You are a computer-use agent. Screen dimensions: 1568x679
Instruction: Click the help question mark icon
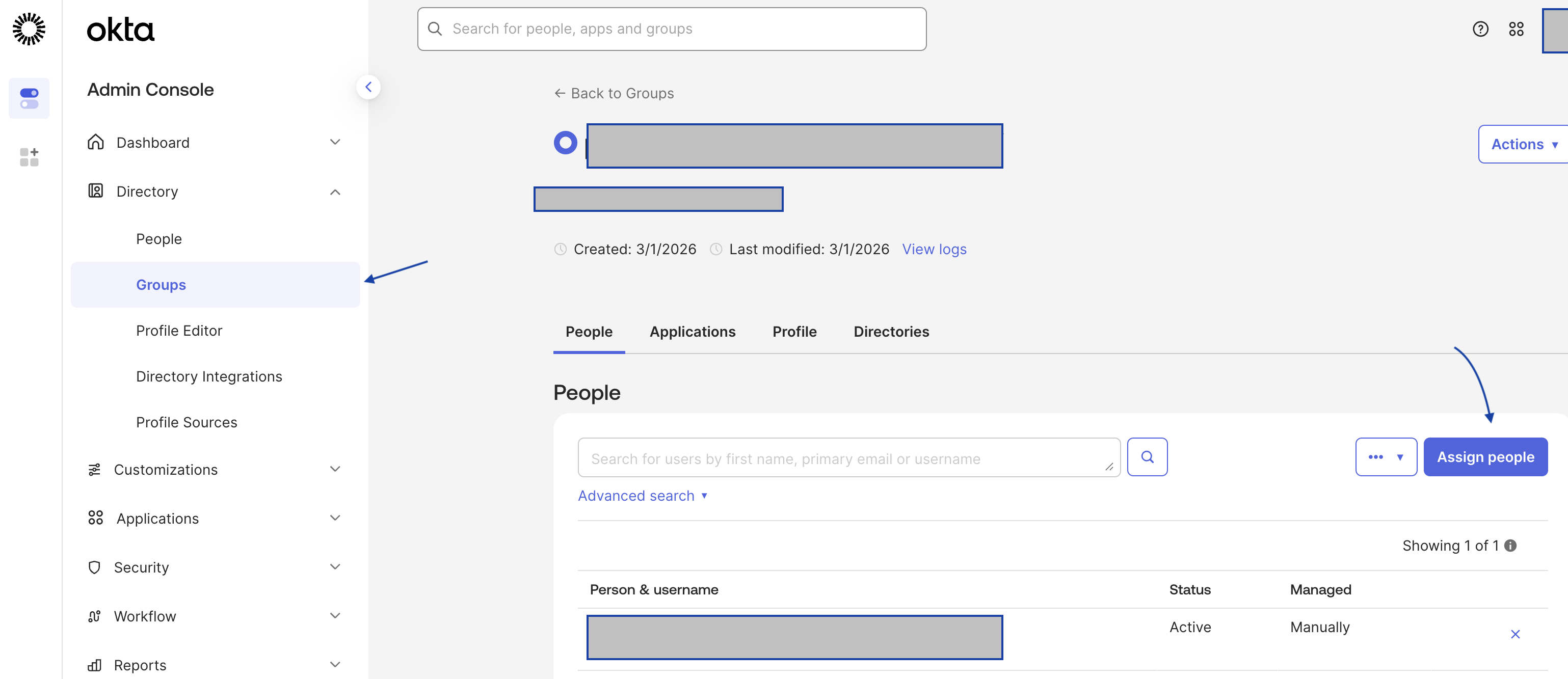click(1480, 29)
